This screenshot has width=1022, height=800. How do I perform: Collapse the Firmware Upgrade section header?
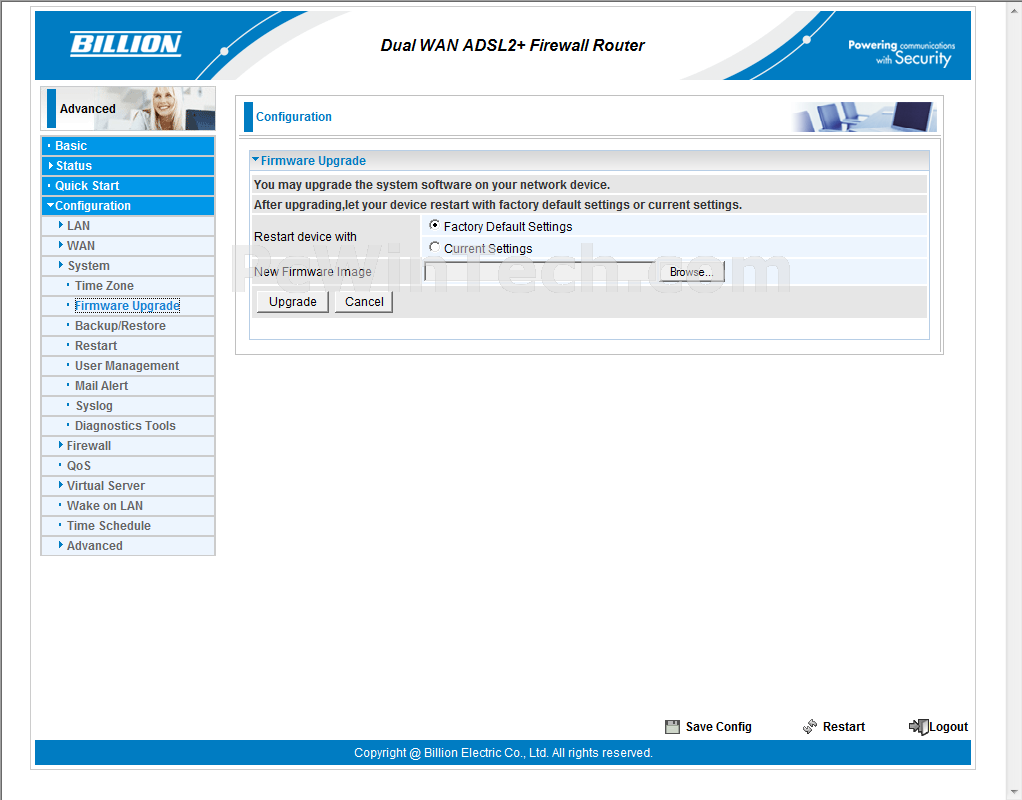pos(312,161)
